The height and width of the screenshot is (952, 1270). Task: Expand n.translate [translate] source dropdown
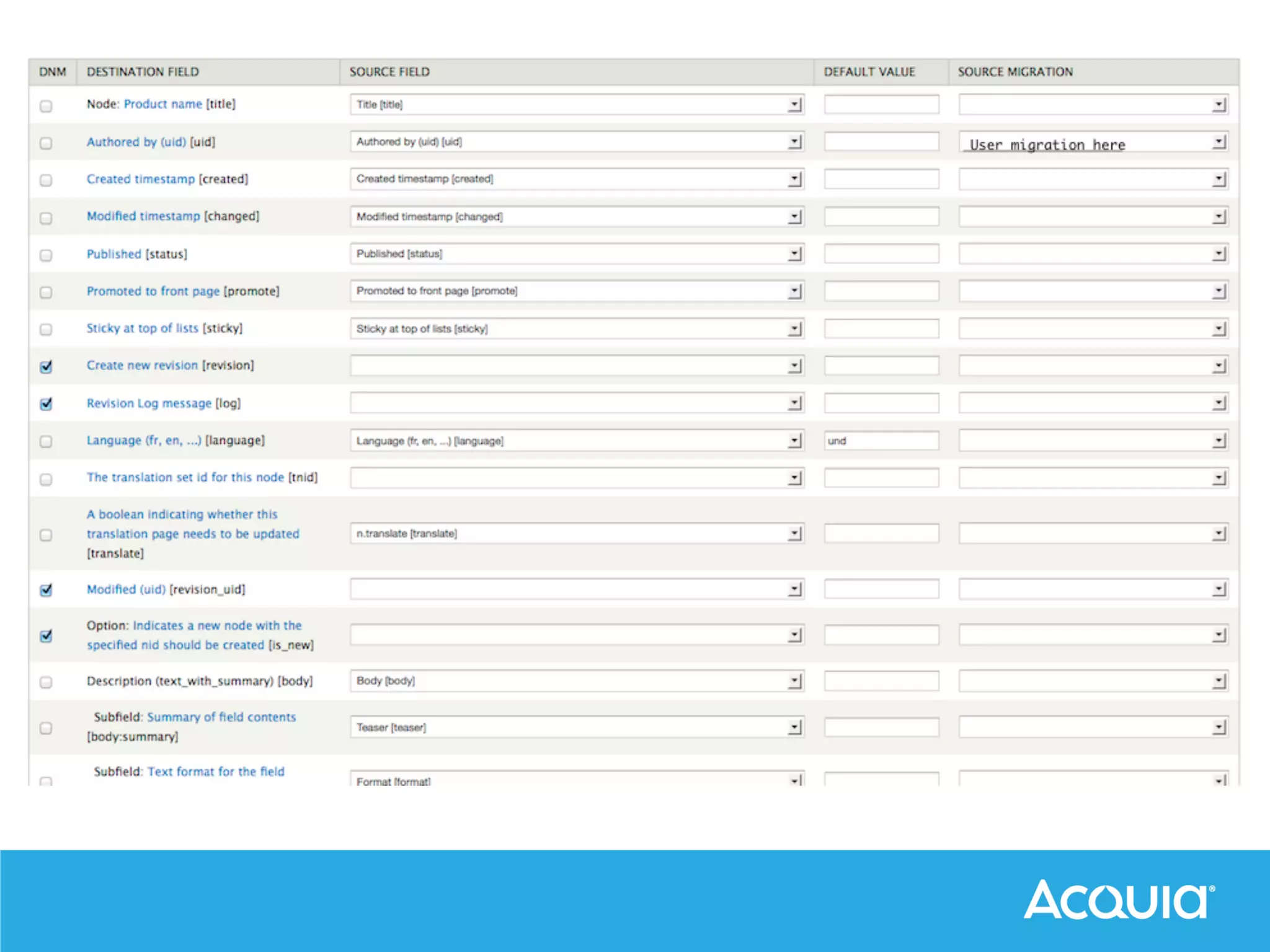pyautogui.click(x=577, y=534)
